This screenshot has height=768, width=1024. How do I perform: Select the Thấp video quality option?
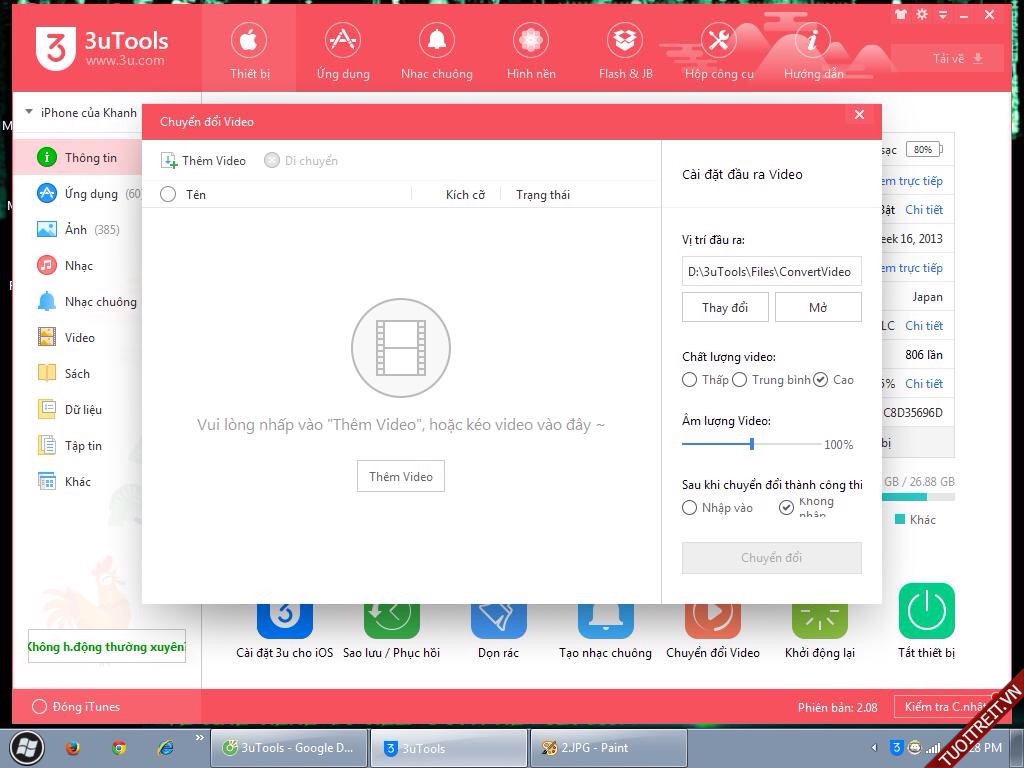click(x=690, y=380)
